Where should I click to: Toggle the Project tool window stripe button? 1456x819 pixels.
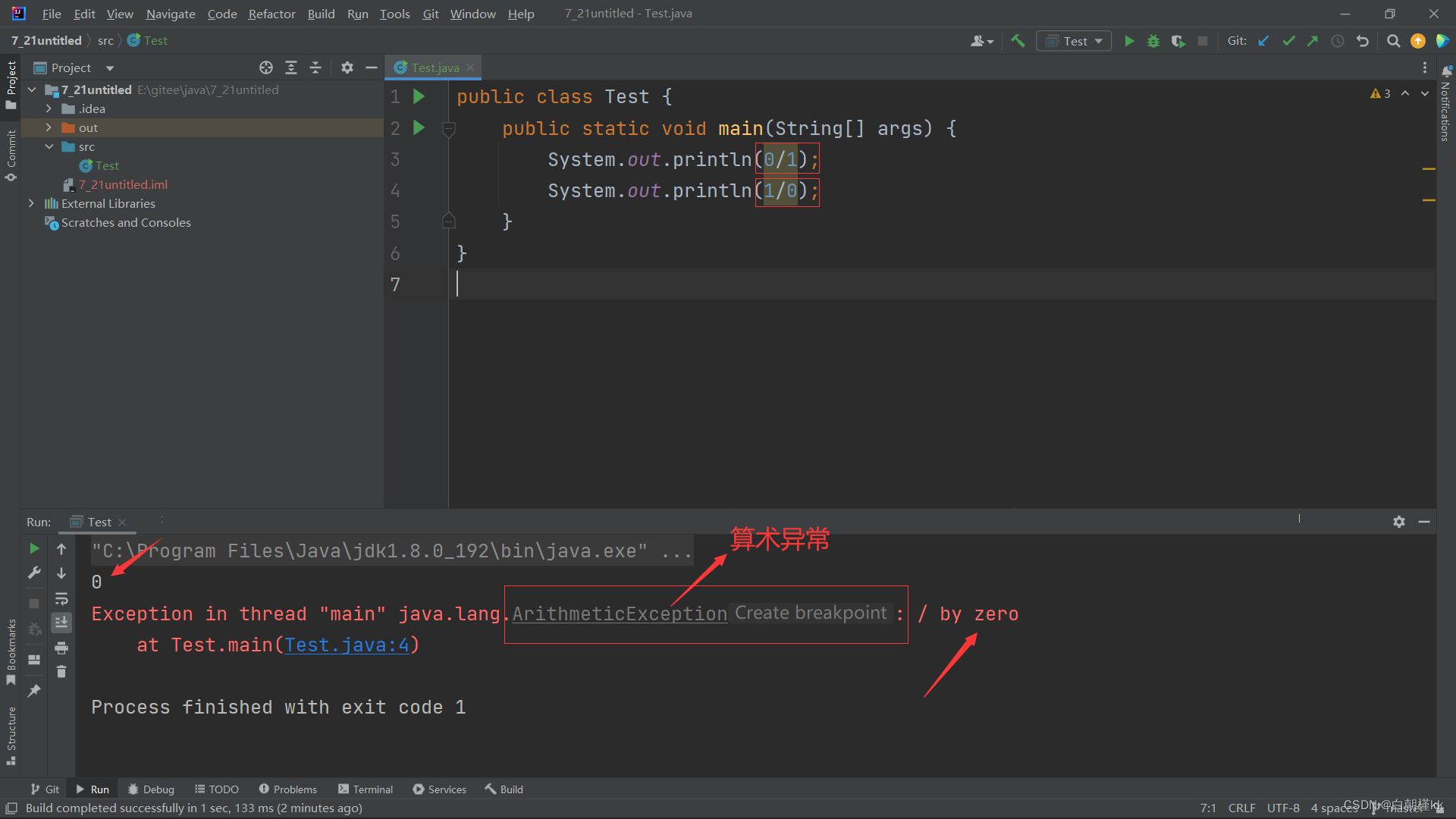click(x=11, y=85)
